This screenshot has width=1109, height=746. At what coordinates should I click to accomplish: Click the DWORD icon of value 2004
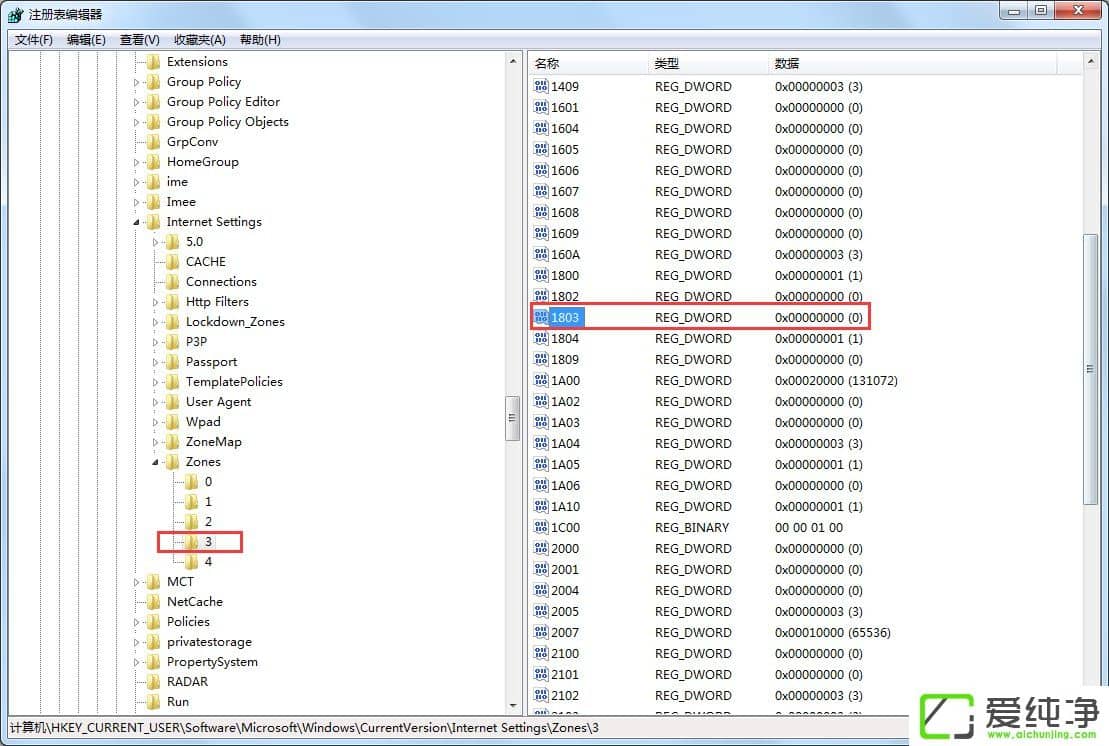[x=541, y=590]
